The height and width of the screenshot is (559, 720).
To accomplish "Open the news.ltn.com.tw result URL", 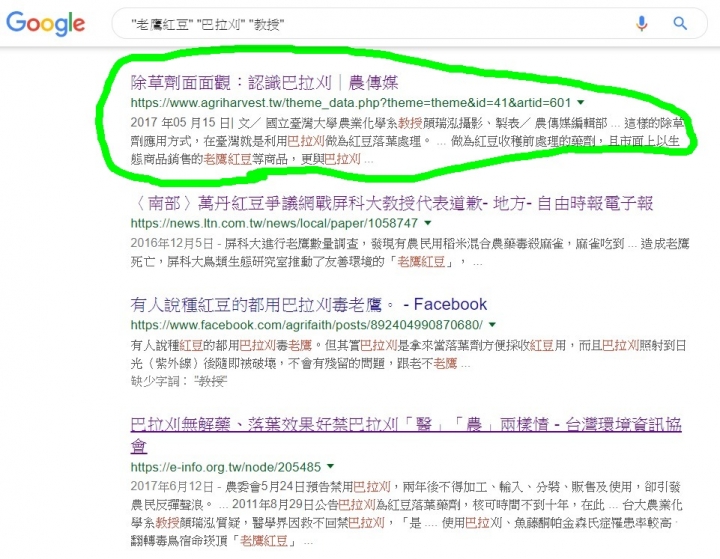I will point(274,223).
